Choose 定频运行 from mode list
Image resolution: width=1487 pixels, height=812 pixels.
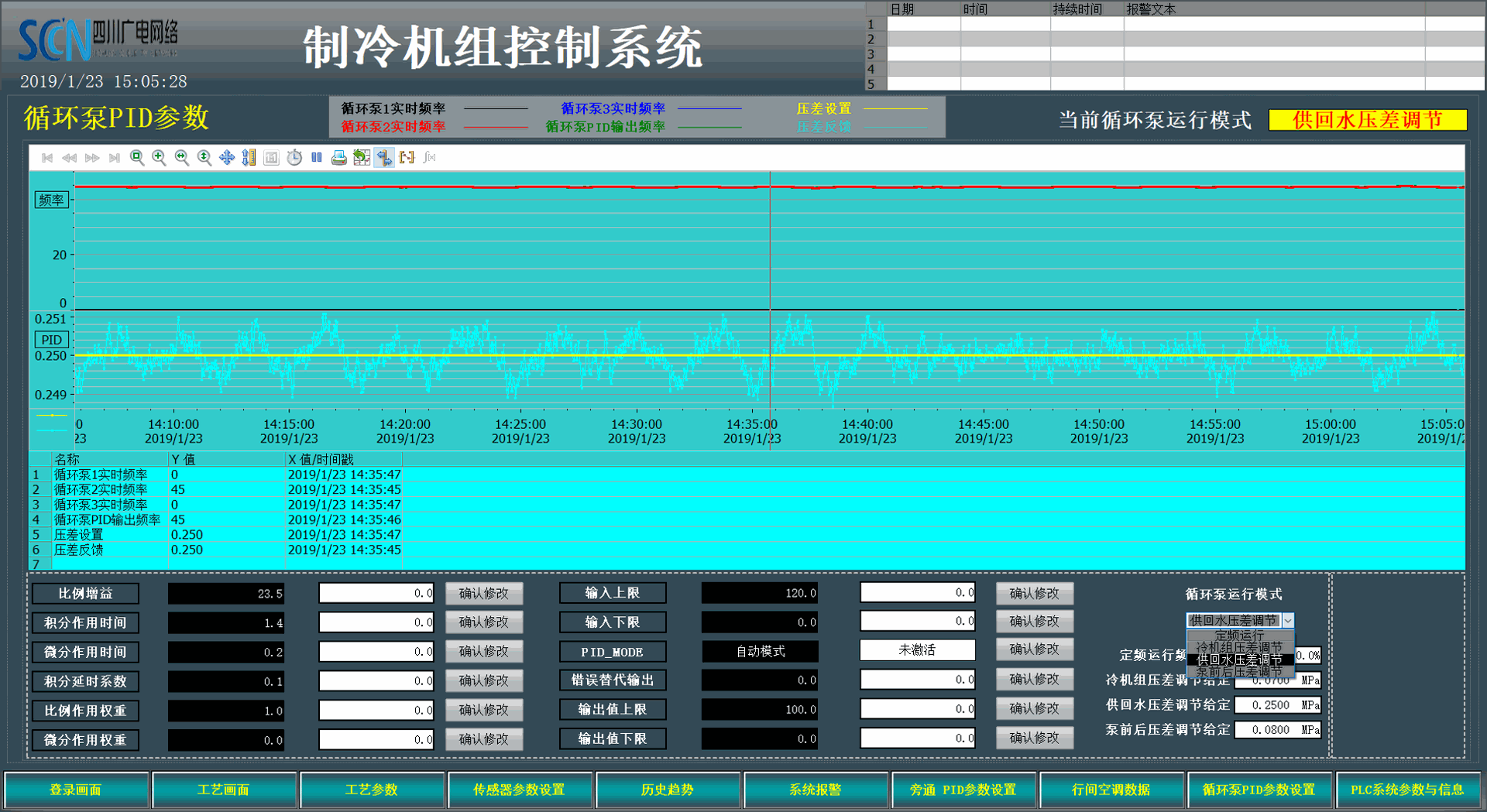tap(1239, 636)
